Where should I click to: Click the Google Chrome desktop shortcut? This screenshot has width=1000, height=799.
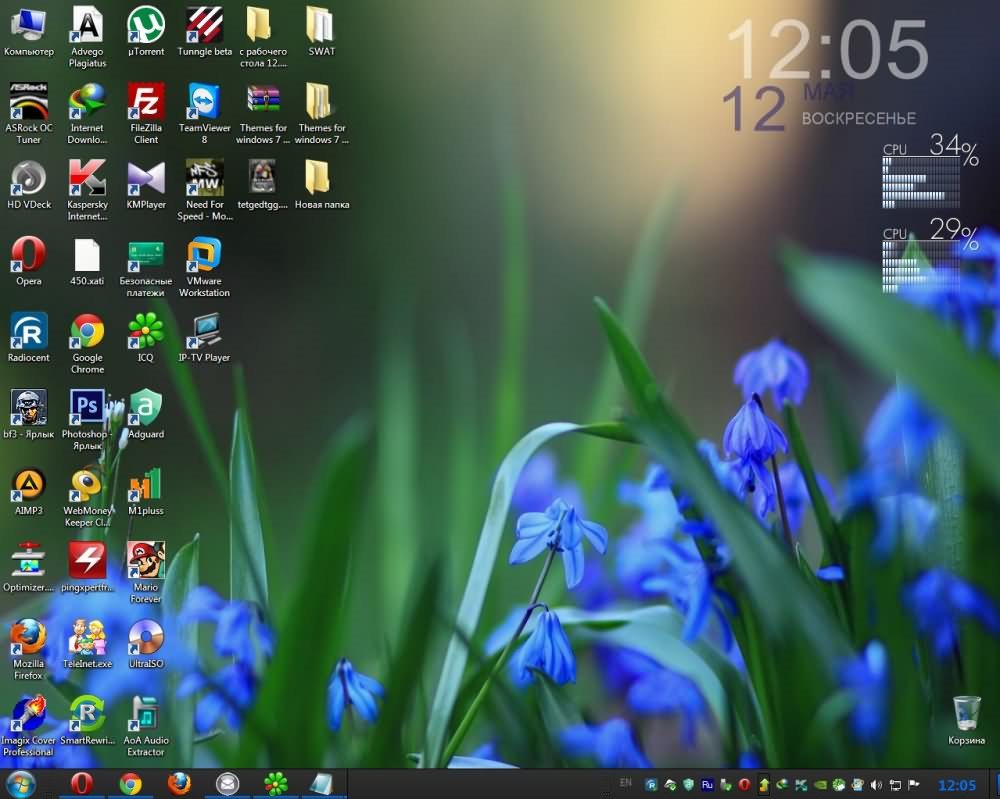click(87, 332)
